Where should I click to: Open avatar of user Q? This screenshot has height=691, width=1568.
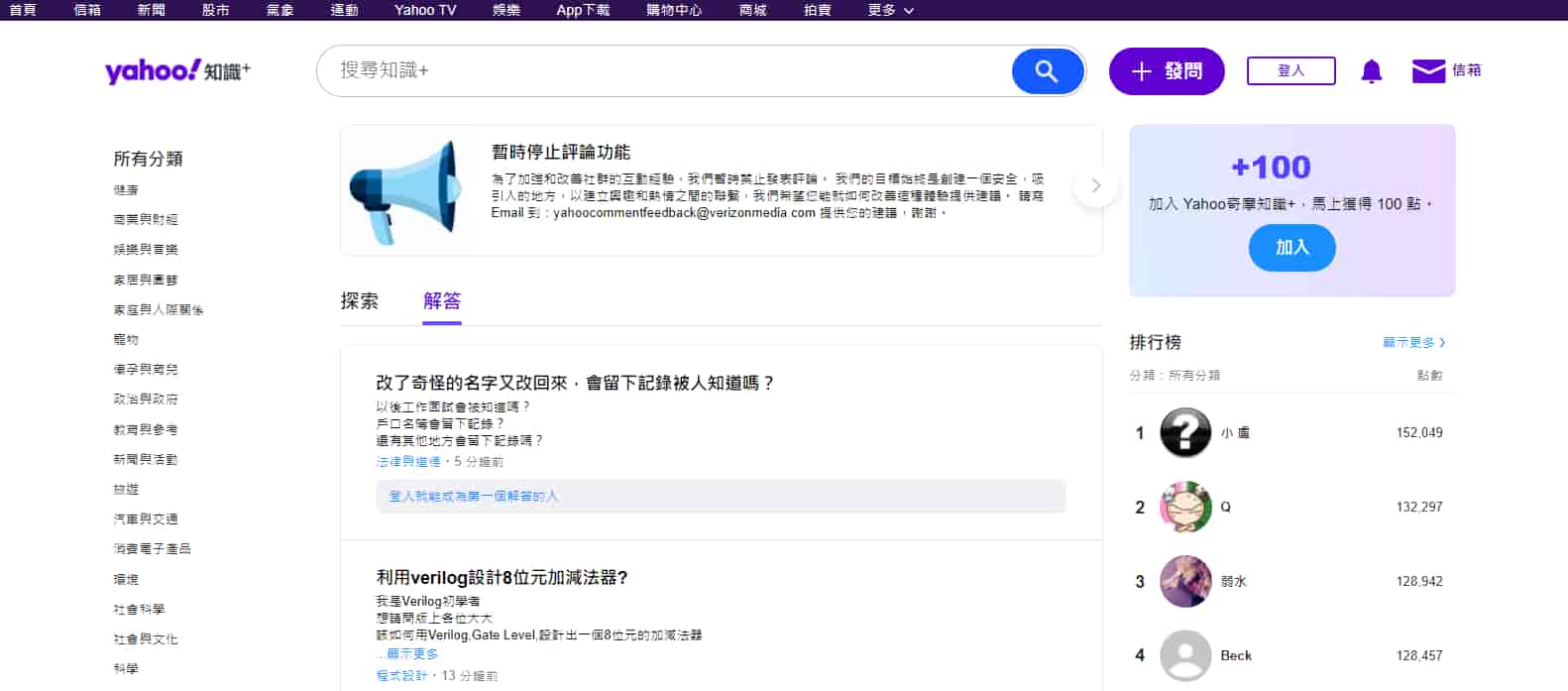[1185, 507]
